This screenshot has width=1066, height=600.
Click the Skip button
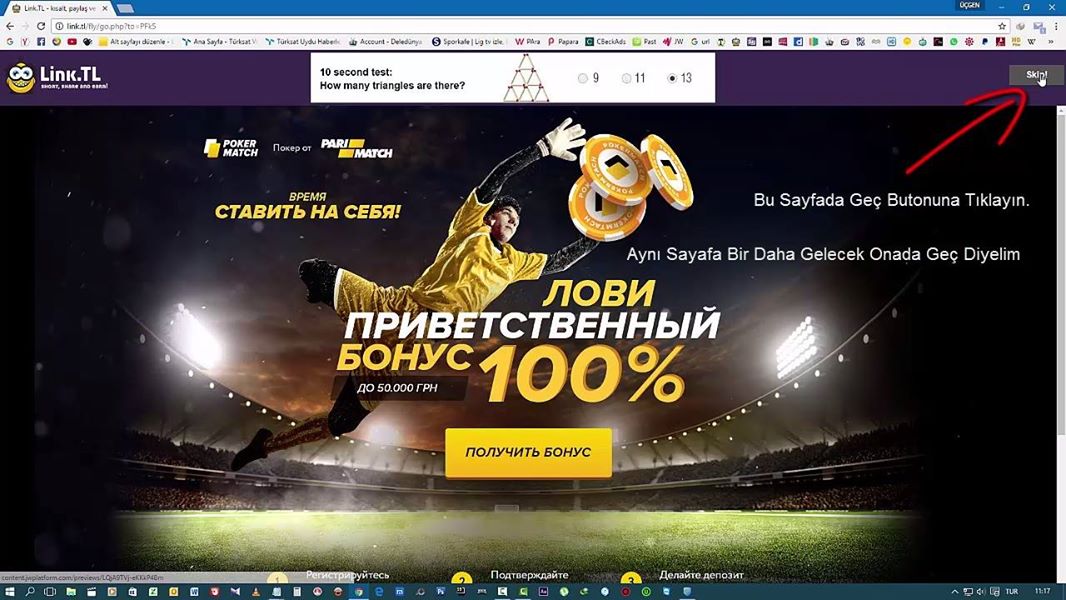[x=1035, y=75]
